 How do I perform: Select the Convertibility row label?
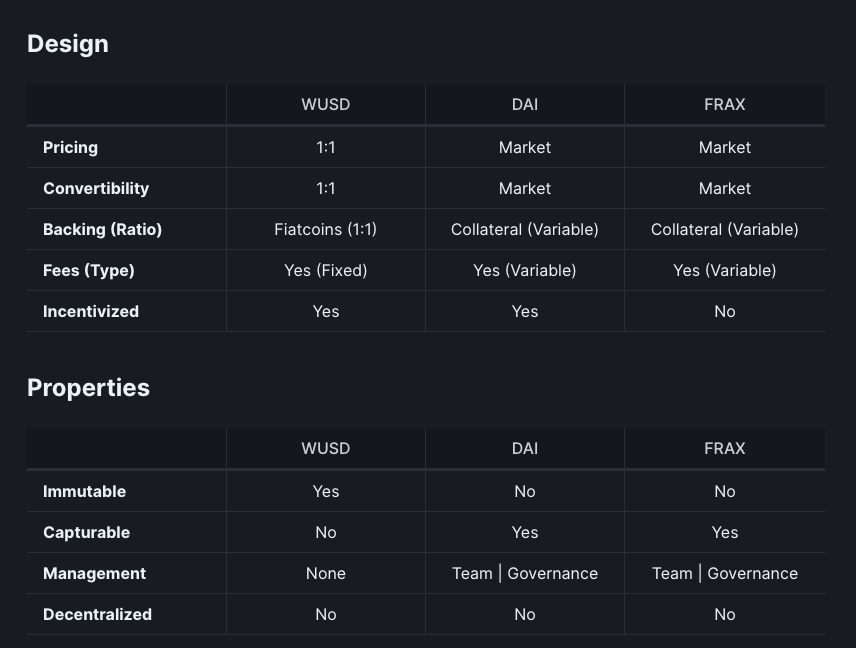96,188
